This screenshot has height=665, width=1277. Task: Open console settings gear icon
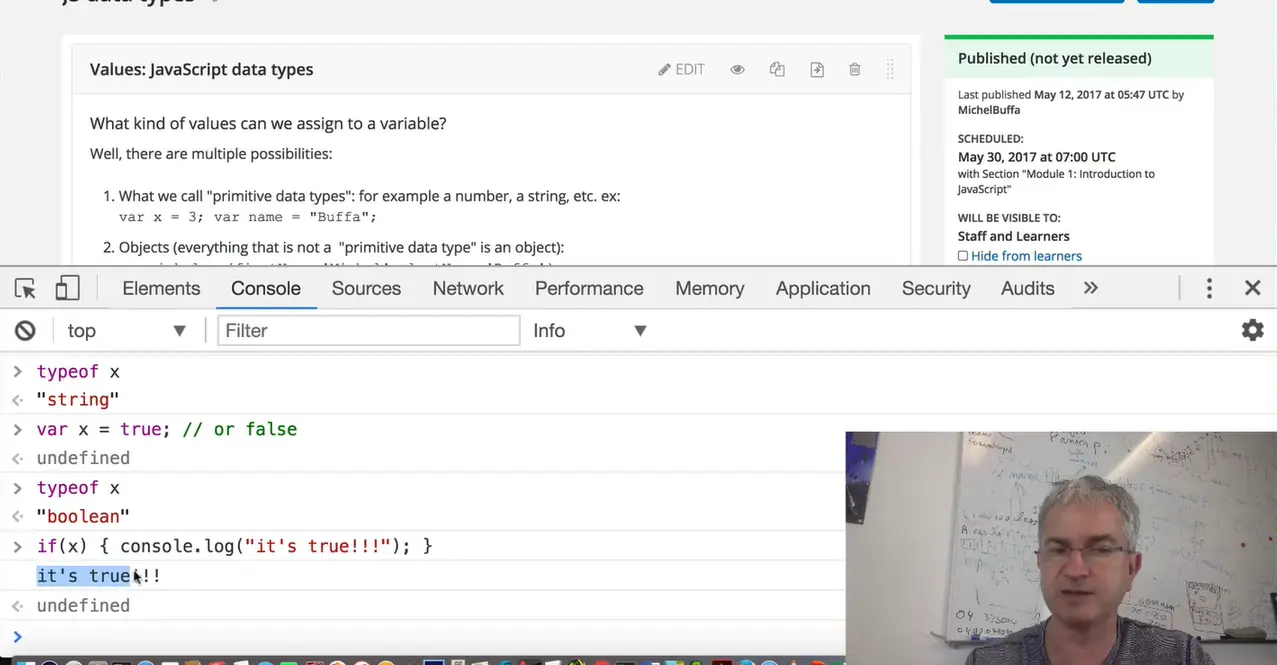click(x=1252, y=330)
